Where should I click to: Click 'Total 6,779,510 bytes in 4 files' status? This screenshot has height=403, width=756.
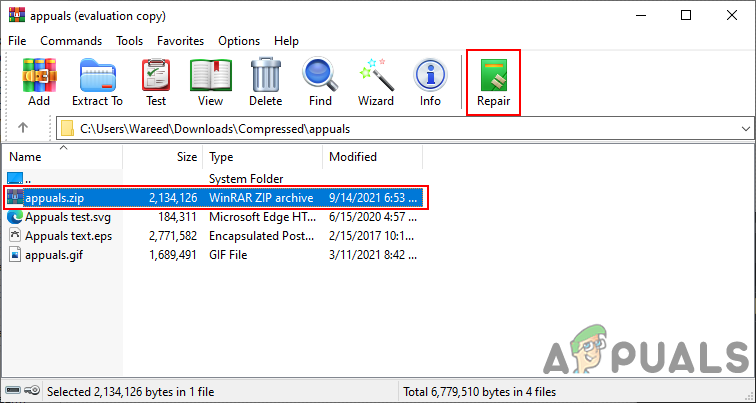point(479,391)
